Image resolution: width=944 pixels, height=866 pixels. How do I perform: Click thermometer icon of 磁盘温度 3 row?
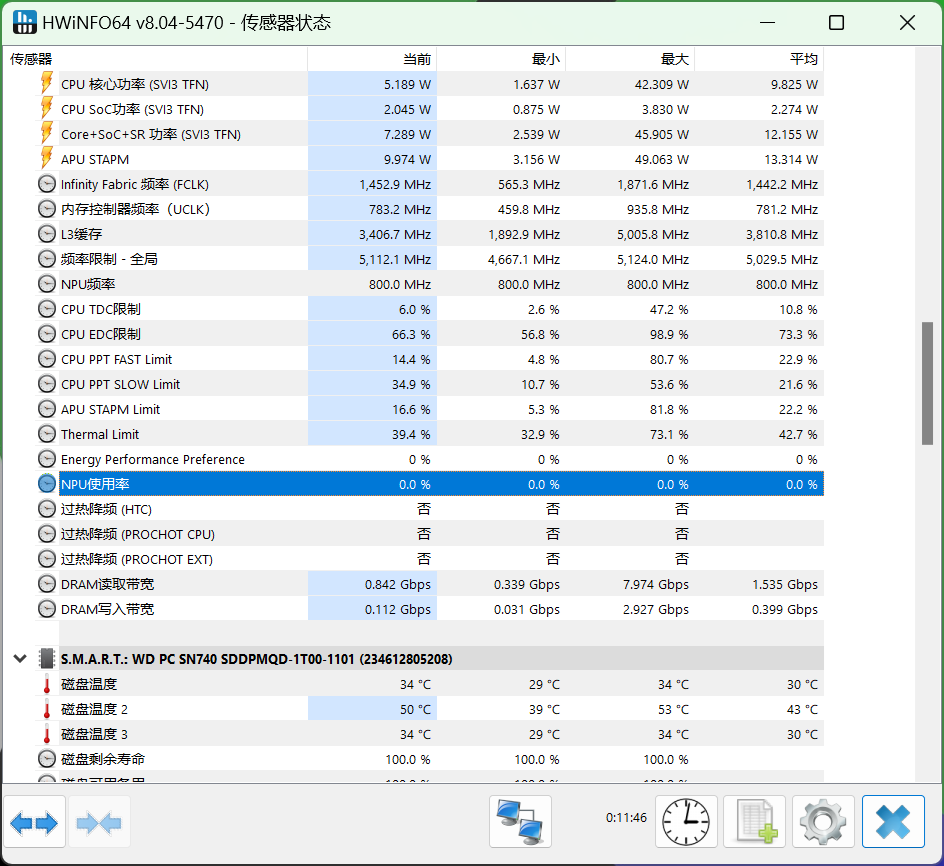click(x=46, y=734)
